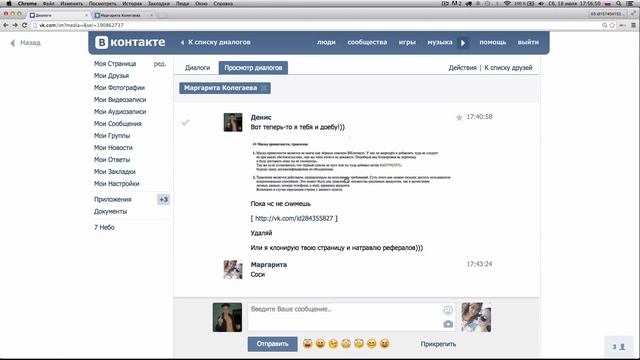640x360 pixels.
Task: Switch to the Диалоги tab
Action: 198,68
